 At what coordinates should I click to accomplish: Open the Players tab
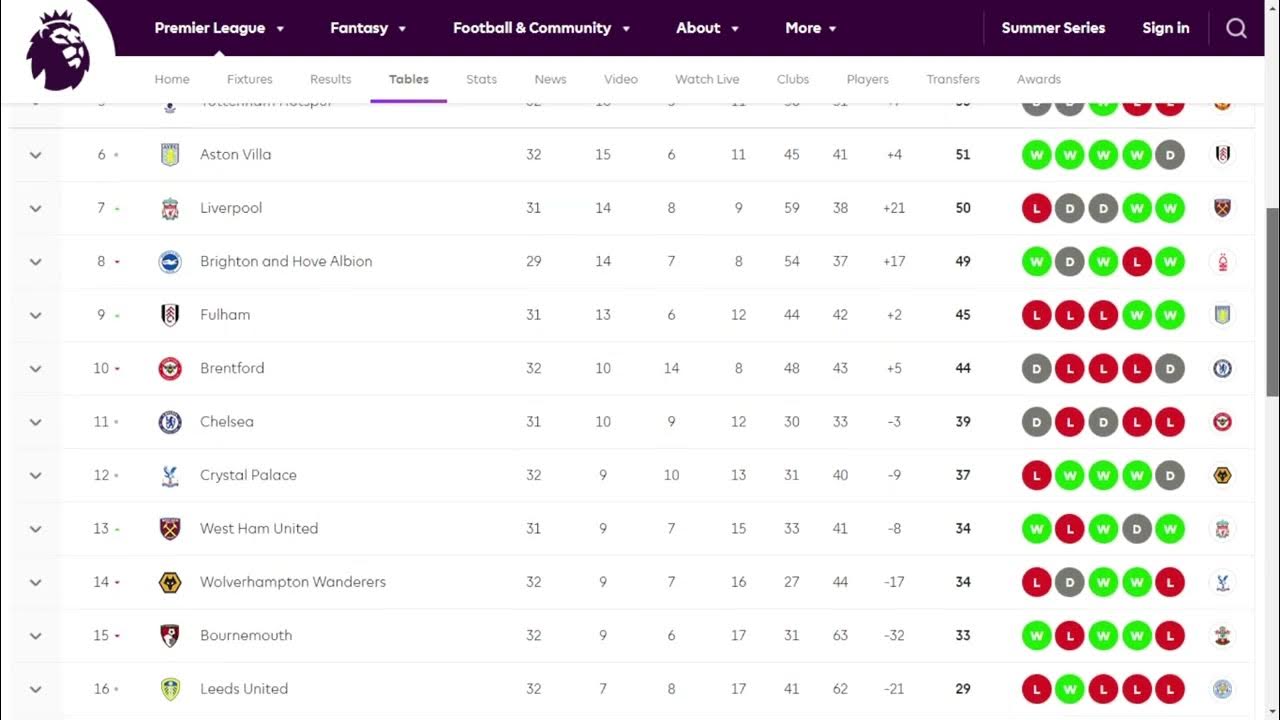click(x=868, y=79)
